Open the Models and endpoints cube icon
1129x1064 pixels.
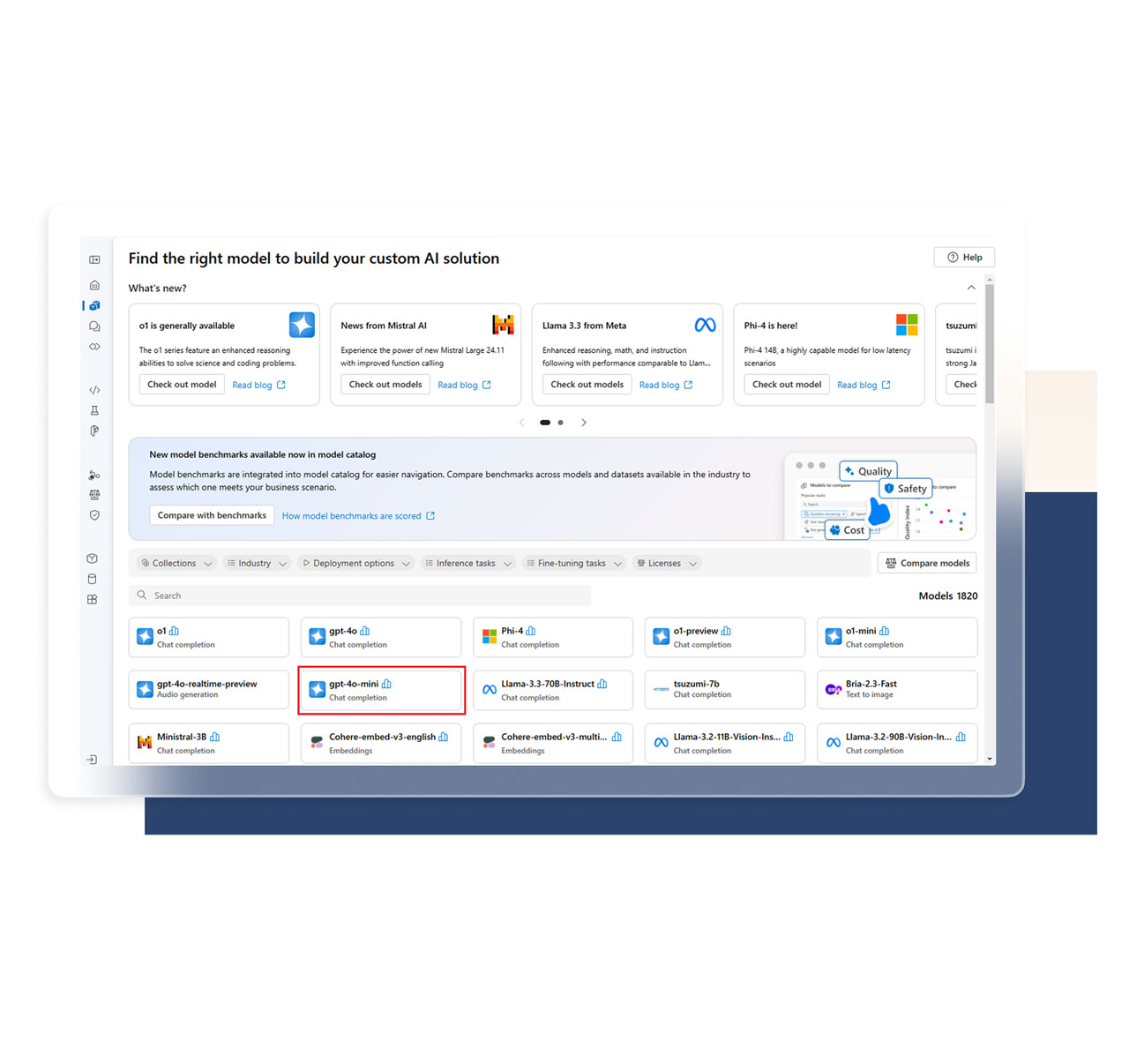click(92, 558)
